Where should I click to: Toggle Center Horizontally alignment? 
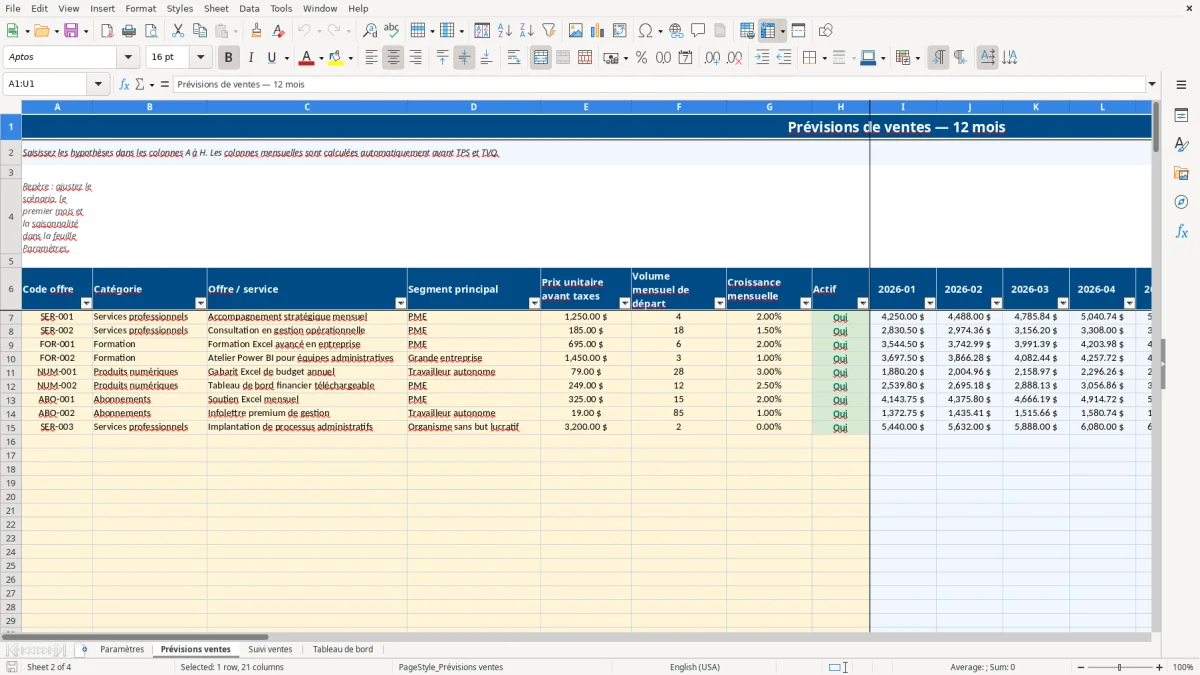pos(393,58)
